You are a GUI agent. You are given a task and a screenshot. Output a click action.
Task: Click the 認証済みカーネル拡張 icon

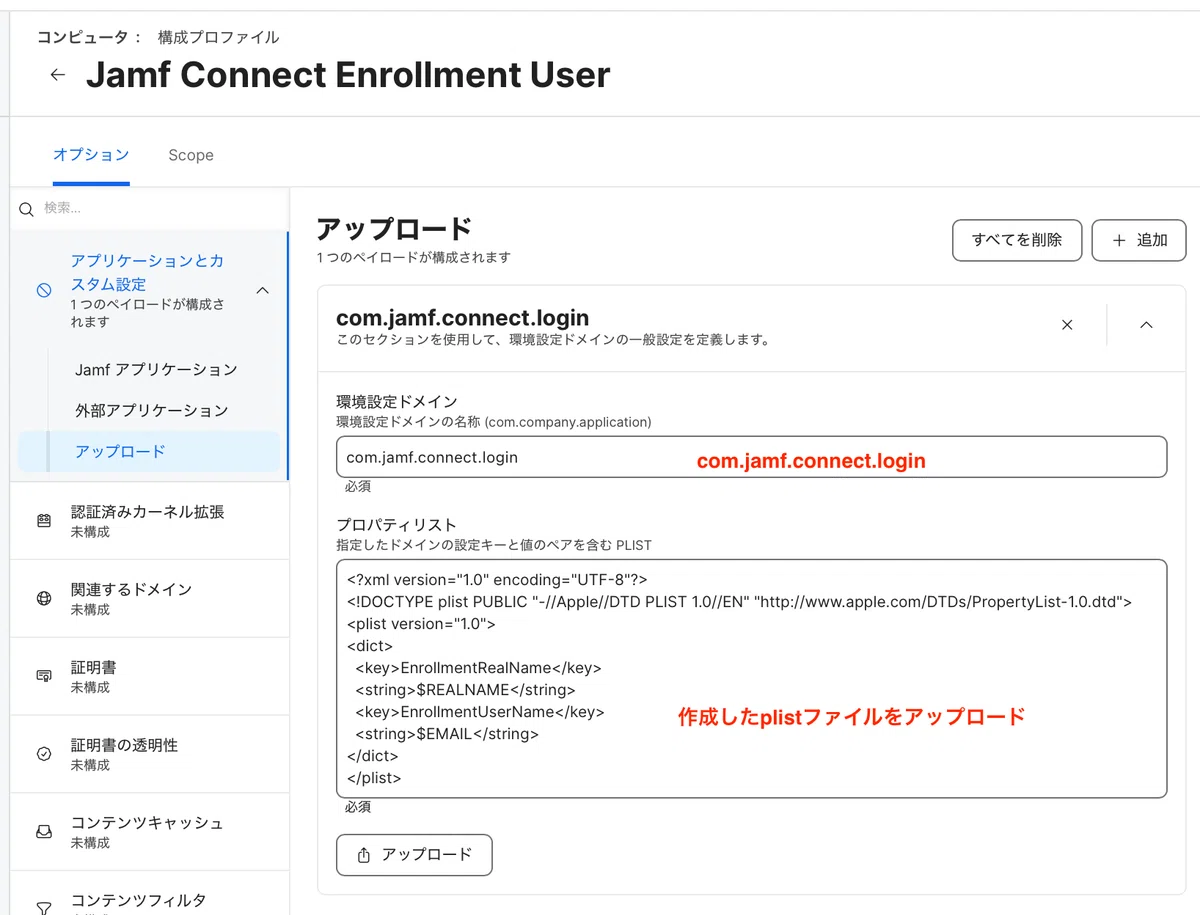pyautogui.click(x=44, y=521)
